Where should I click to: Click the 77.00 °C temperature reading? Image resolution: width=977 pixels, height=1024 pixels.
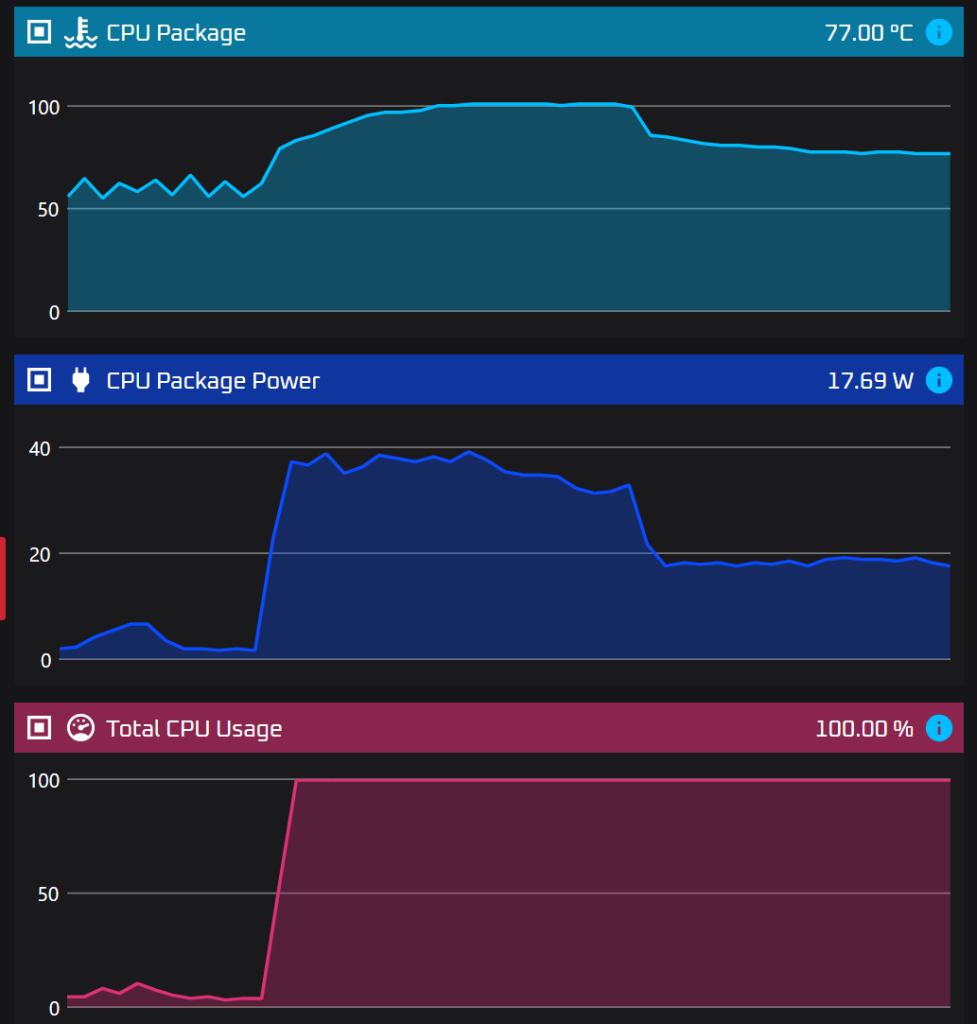tap(868, 33)
